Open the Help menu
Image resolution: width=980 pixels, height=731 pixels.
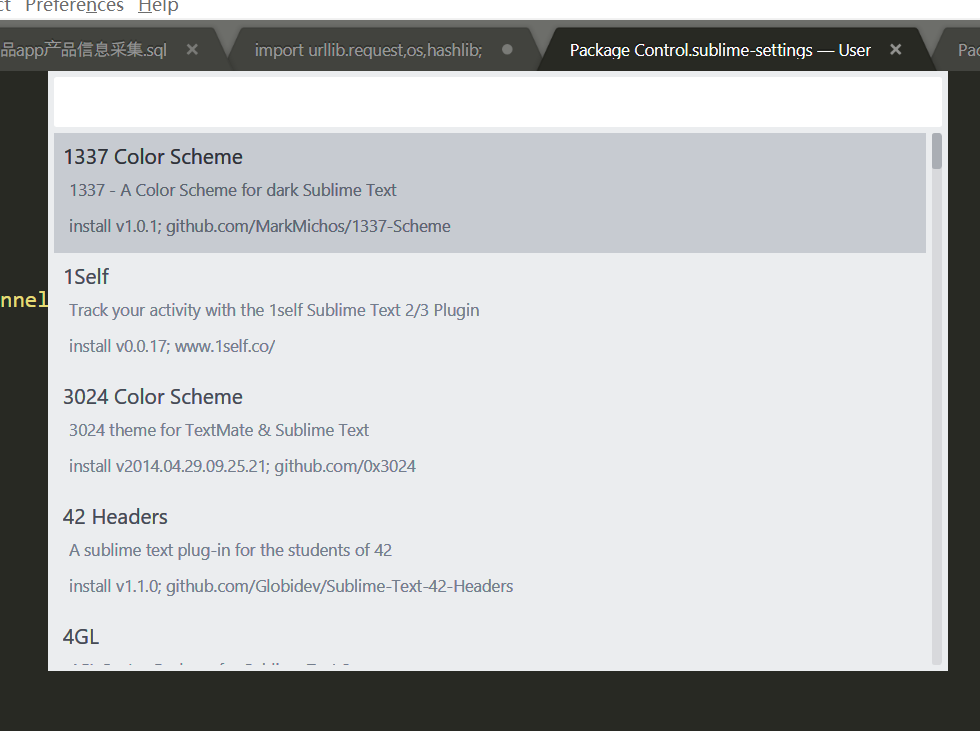click(157, 7)
